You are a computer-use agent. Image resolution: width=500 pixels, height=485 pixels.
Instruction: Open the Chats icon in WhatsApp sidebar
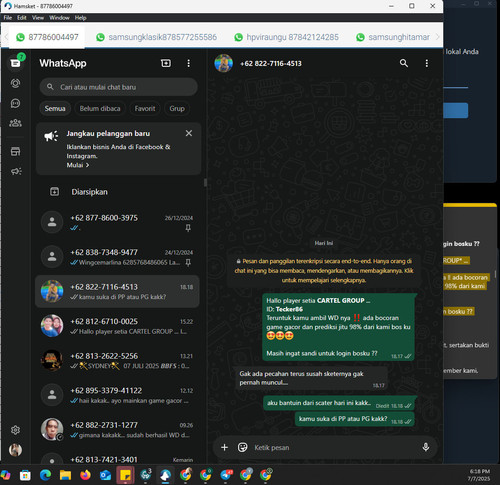click(15, 63)
